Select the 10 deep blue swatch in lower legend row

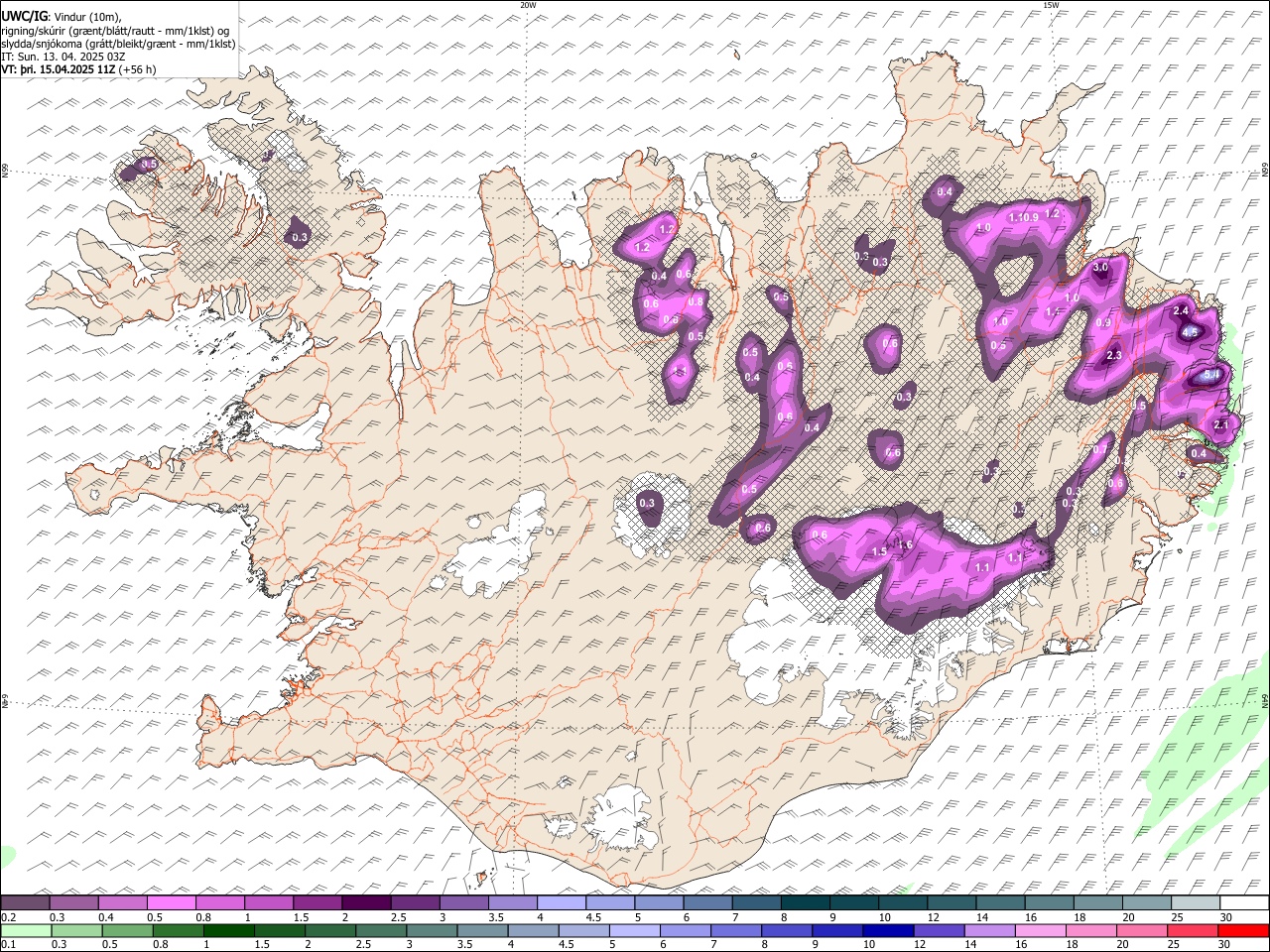click(x=888, y=930)
